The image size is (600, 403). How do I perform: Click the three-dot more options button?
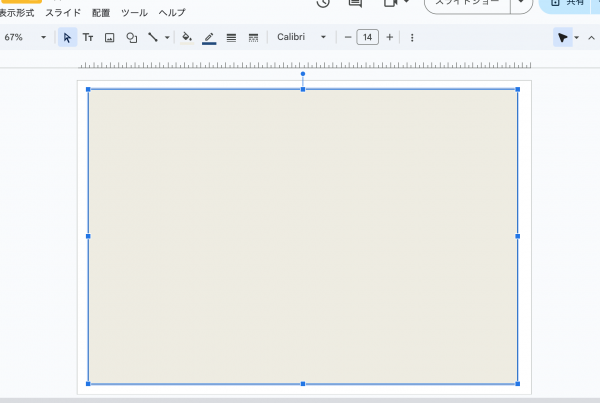click(412, 38)
